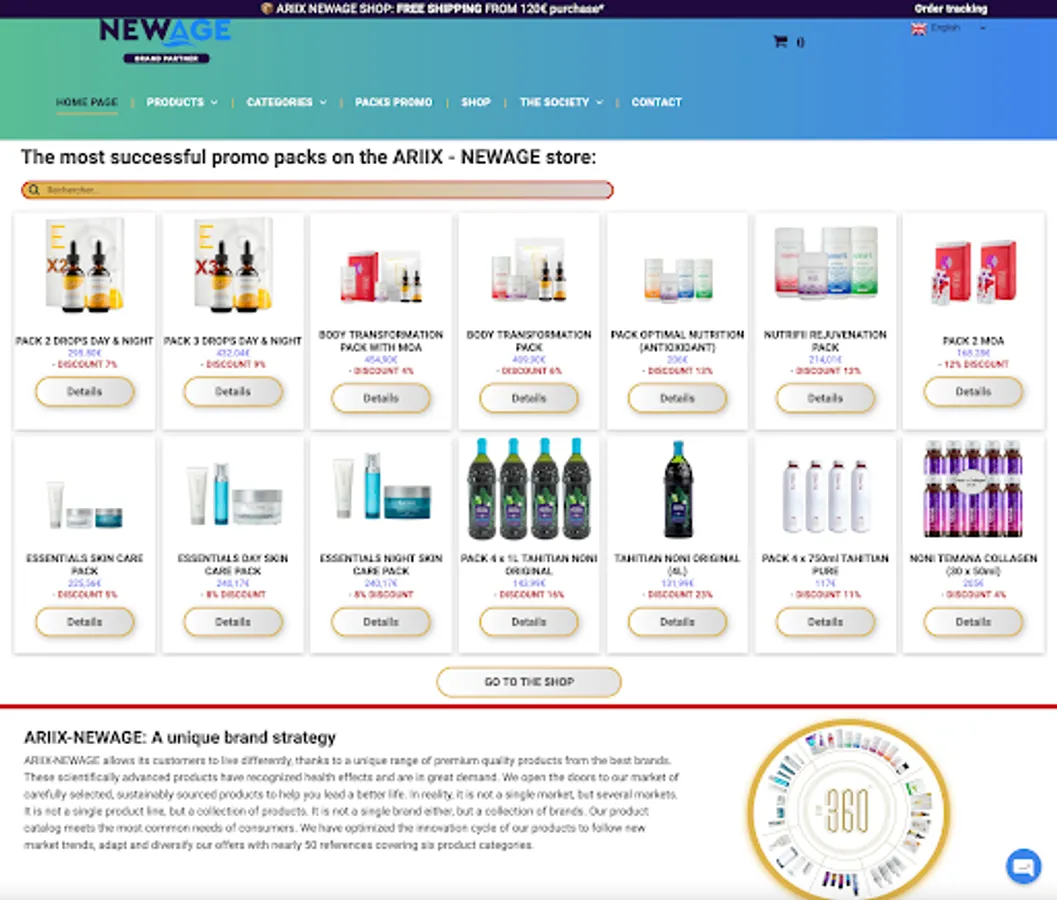1057x900 pixels.
Task: Open Packs Promo menu item
Action: [x=394, y=102]
